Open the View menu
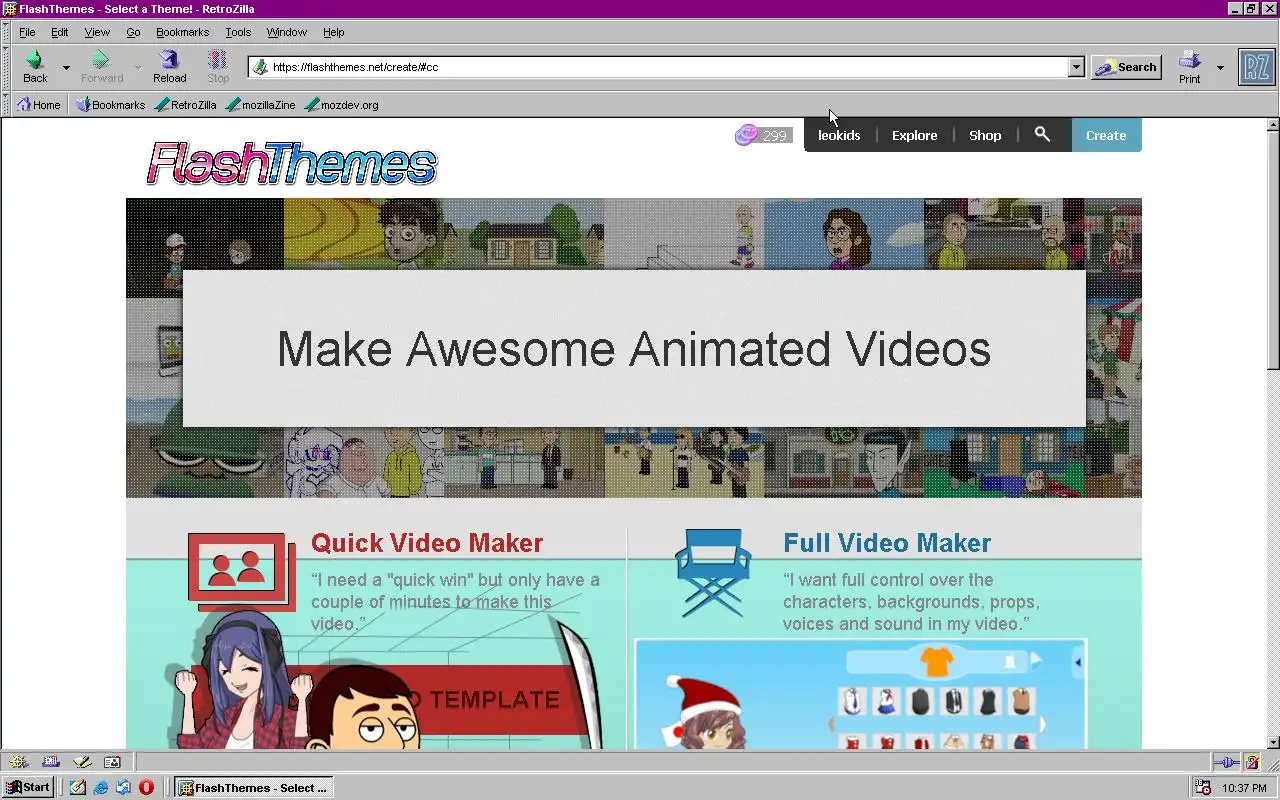 click(97, 32)
